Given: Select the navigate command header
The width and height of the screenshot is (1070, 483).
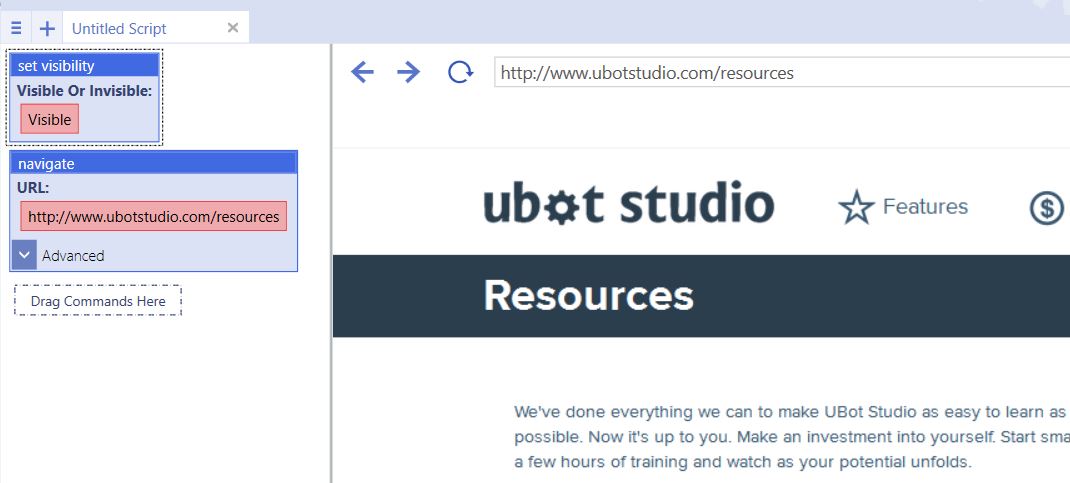Looking at the screenshot, I should [x=154, y=163].
